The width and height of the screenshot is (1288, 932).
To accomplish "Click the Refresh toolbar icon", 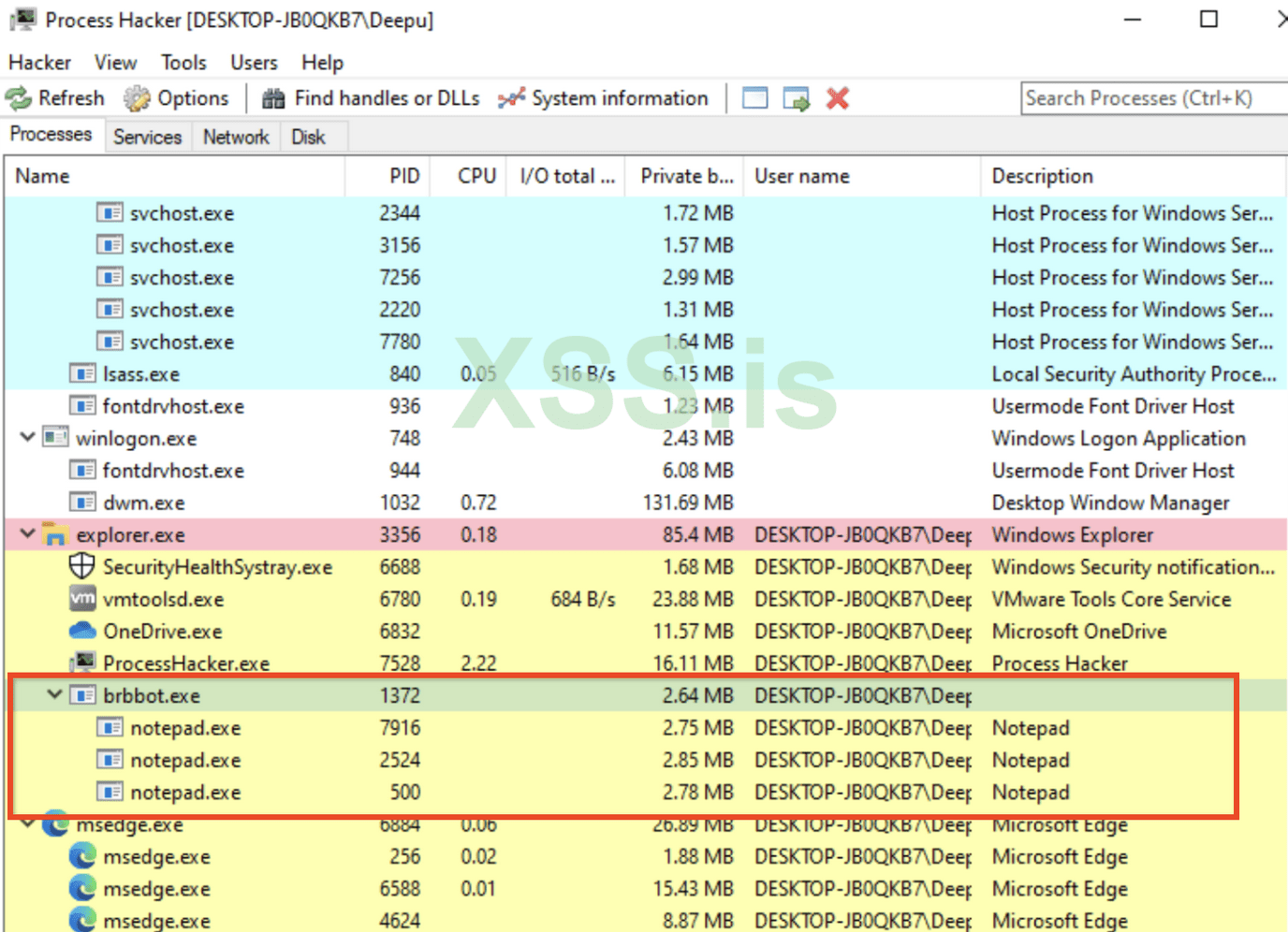I will [x=18, y=98].
